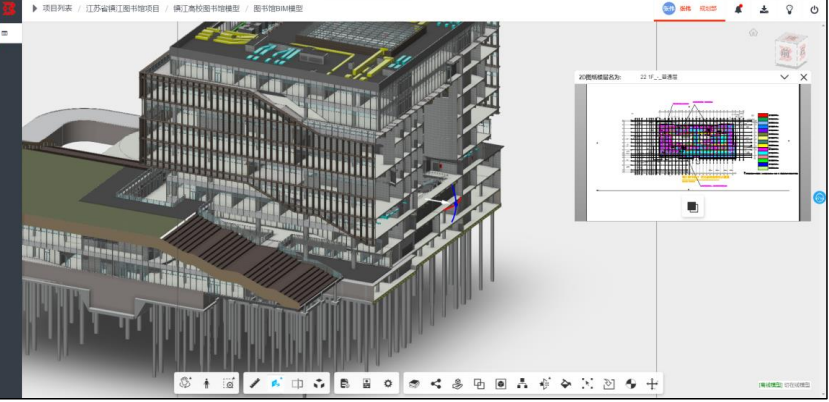
Task: Click the red legend color swatch in drawing
Action: [762, 115]
